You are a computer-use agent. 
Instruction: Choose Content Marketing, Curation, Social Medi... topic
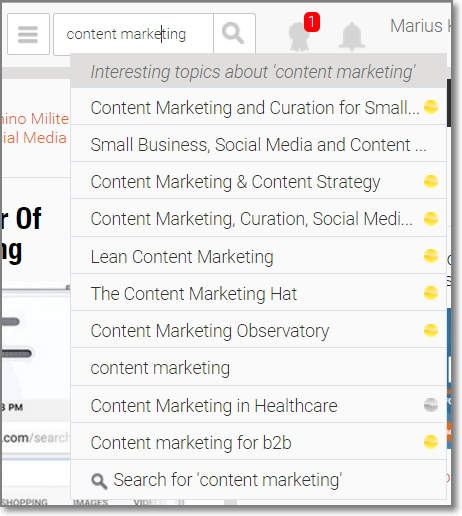click(x=258, y=218)
